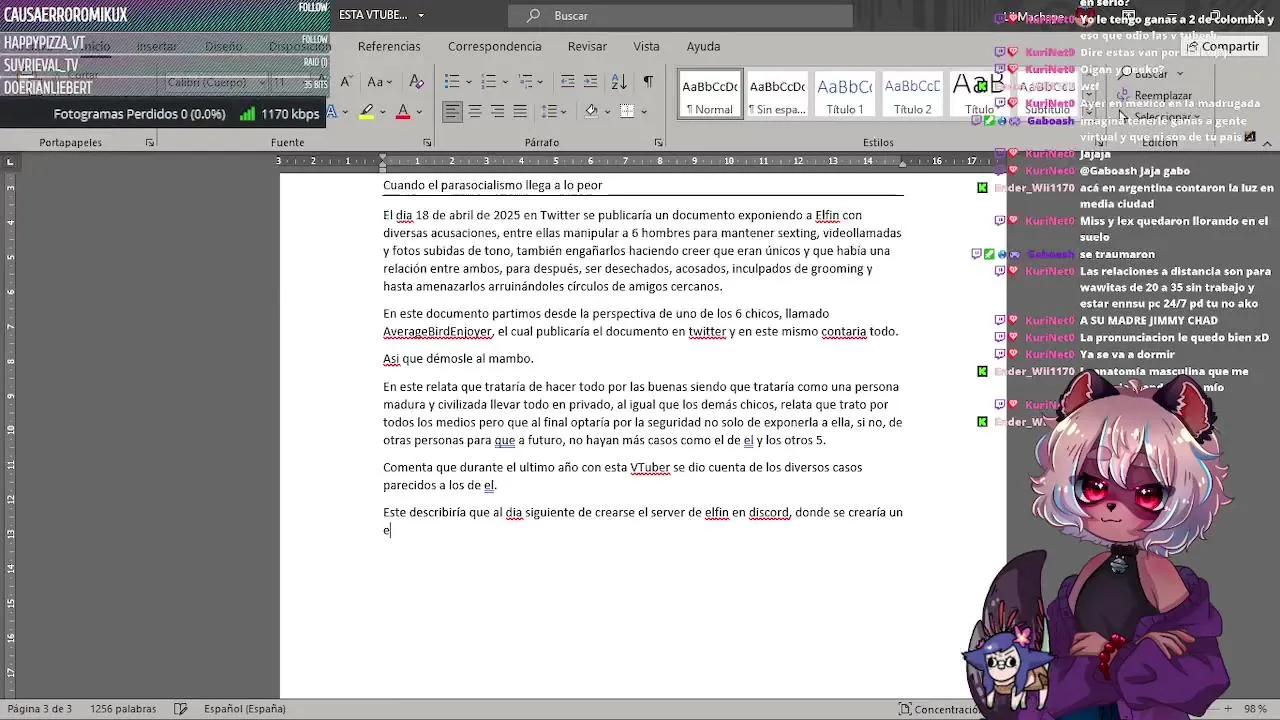The width and height of the screenshot is (1280, 720).
Task: Click the underlined word VTuber in document
Action: click(650, 467)
